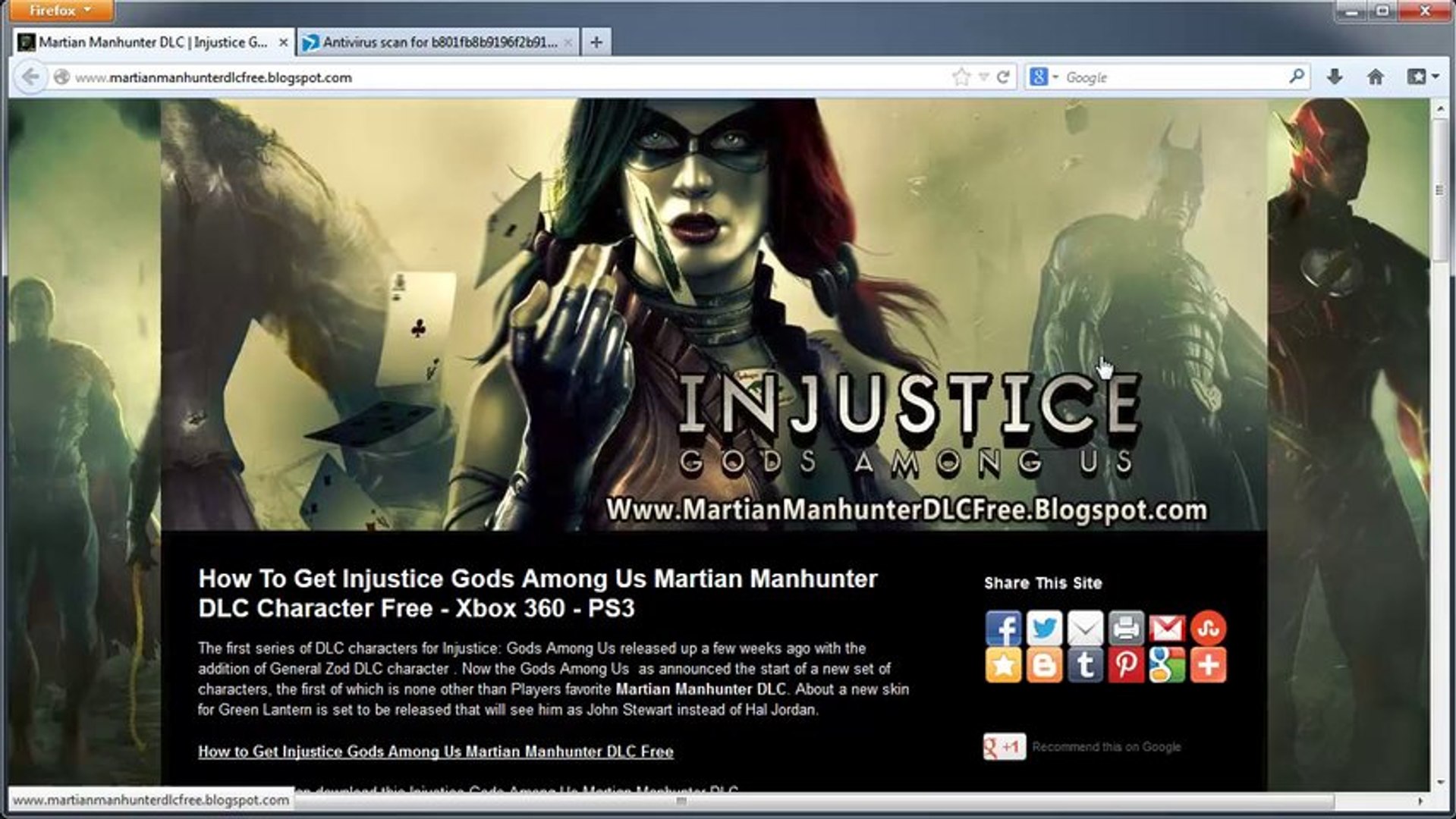Close the Antivirus scan tab
This screenshot has height=819, width=1456.
[x=568, y=43]
